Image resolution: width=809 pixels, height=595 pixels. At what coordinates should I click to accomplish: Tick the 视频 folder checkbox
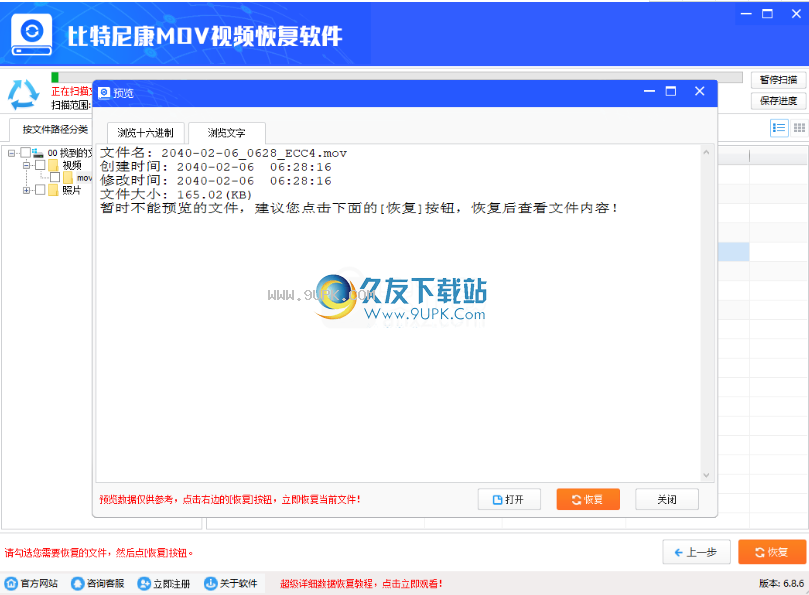[x=40, y=165]
